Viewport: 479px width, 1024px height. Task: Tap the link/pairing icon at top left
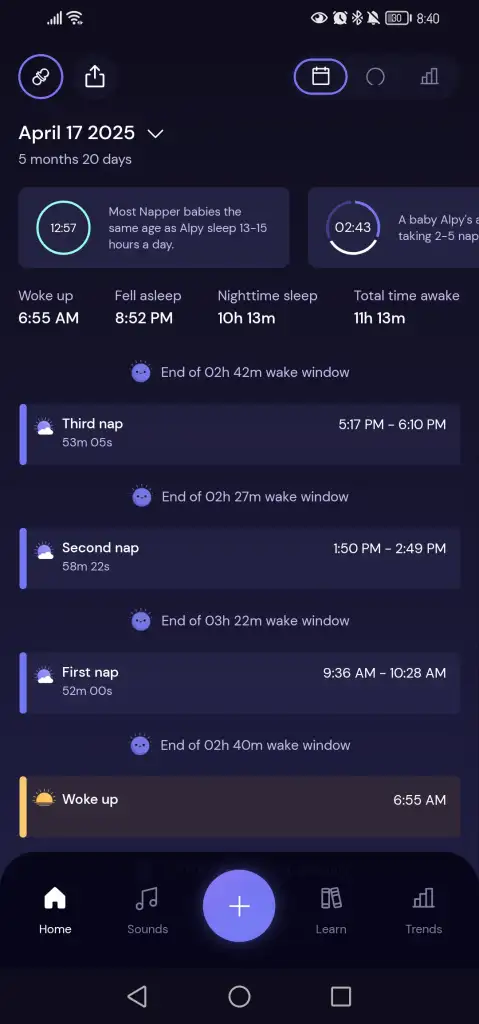41,77
